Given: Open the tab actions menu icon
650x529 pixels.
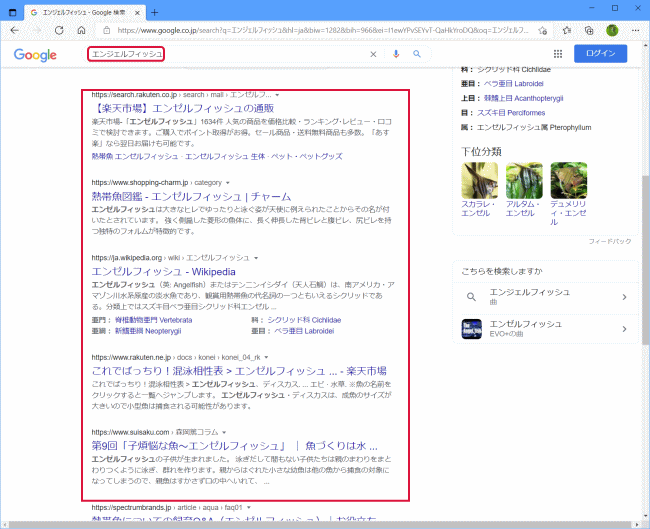Looking at the screenshot, I should click(12, 12).
